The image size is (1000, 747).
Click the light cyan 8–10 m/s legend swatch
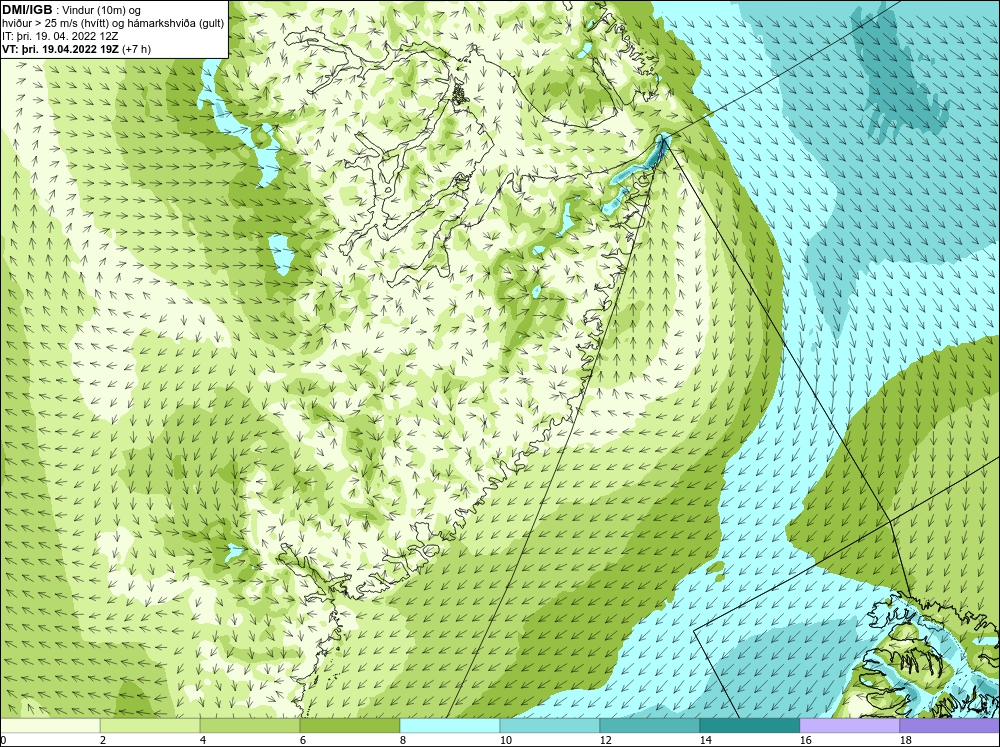click(x=450, y=726)
